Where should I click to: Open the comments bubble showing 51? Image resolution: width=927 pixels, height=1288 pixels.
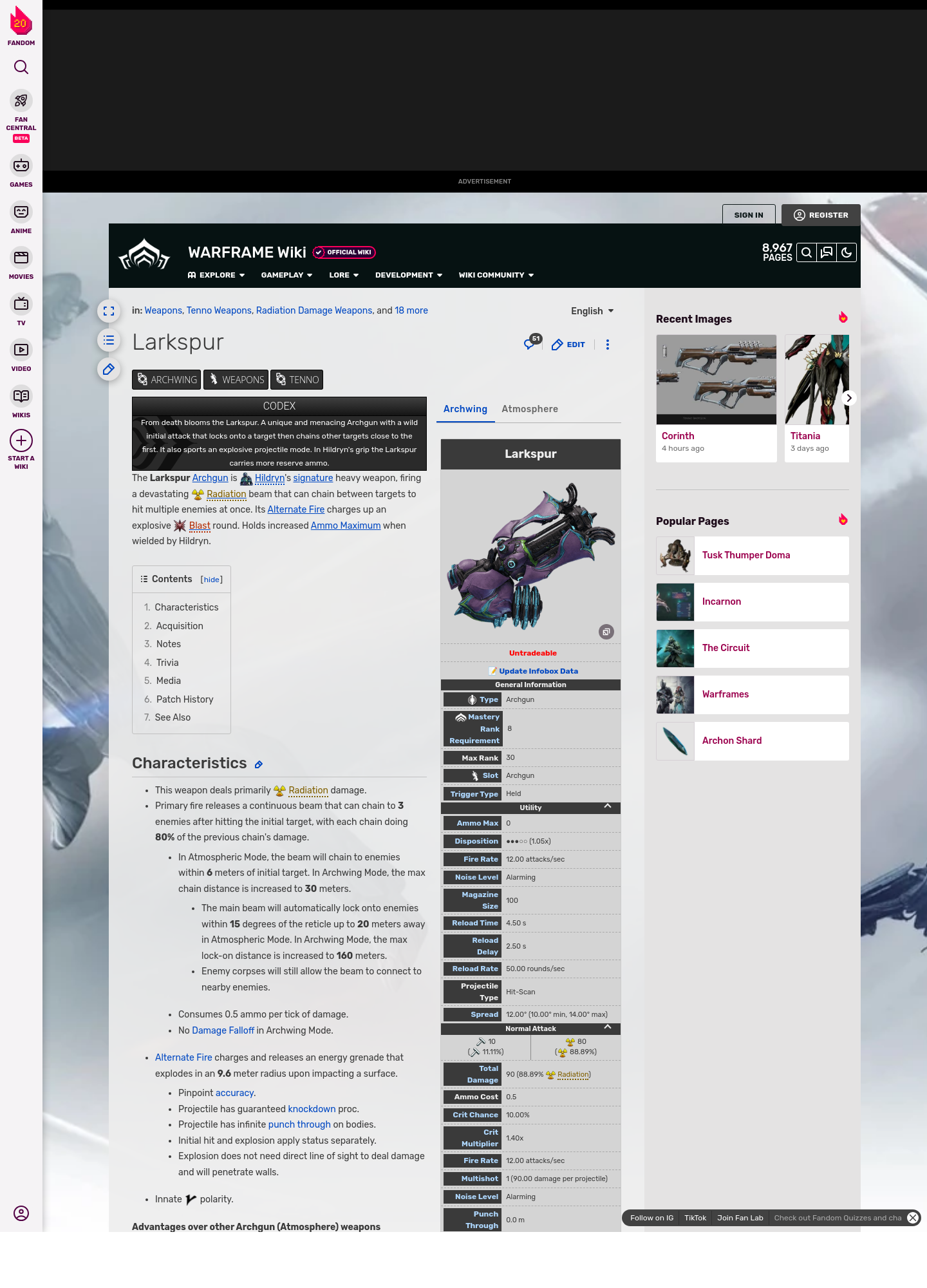(x=531, y=343)
